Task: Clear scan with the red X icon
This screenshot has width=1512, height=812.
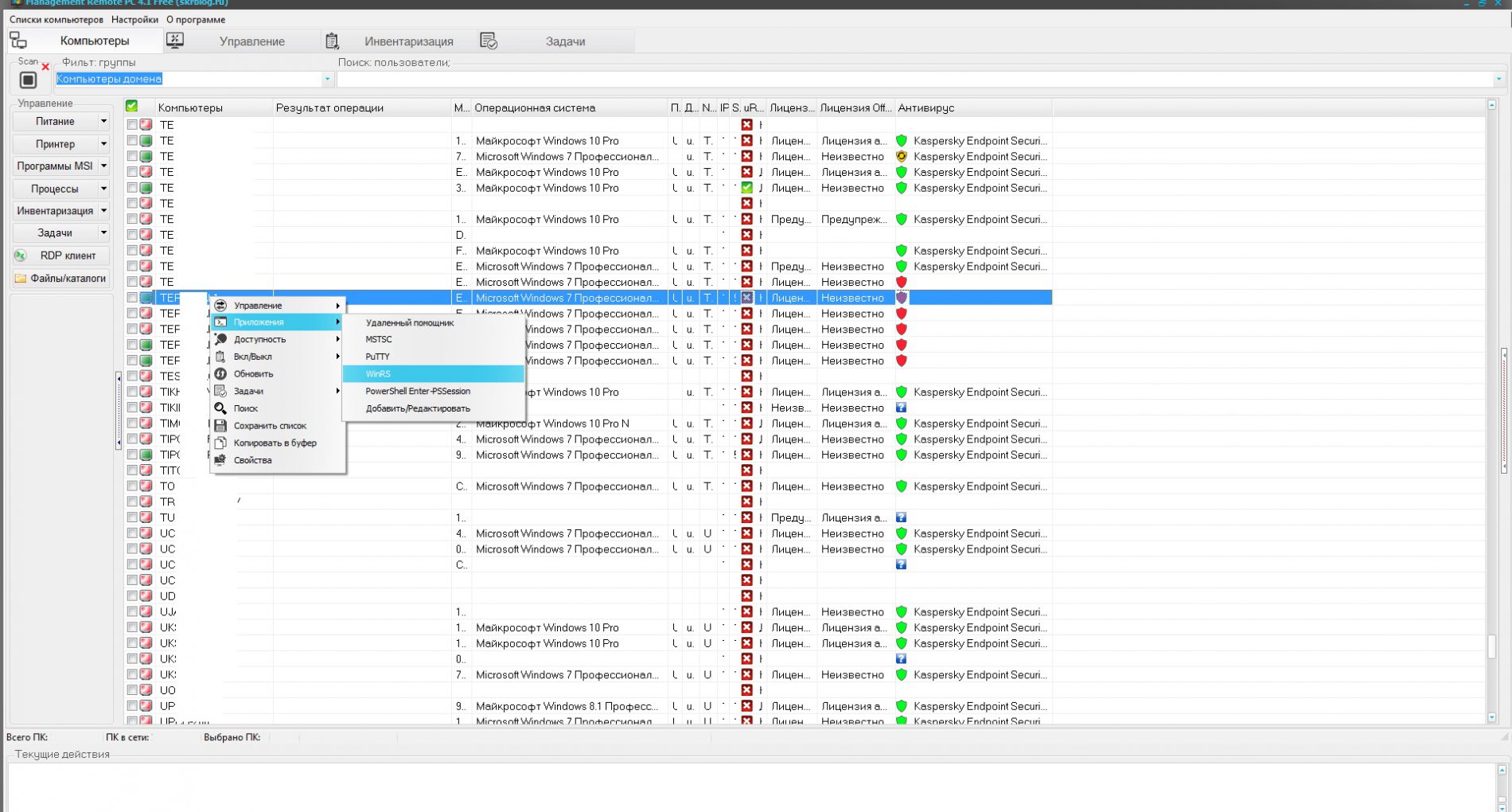Action: [x=45, y=67]
